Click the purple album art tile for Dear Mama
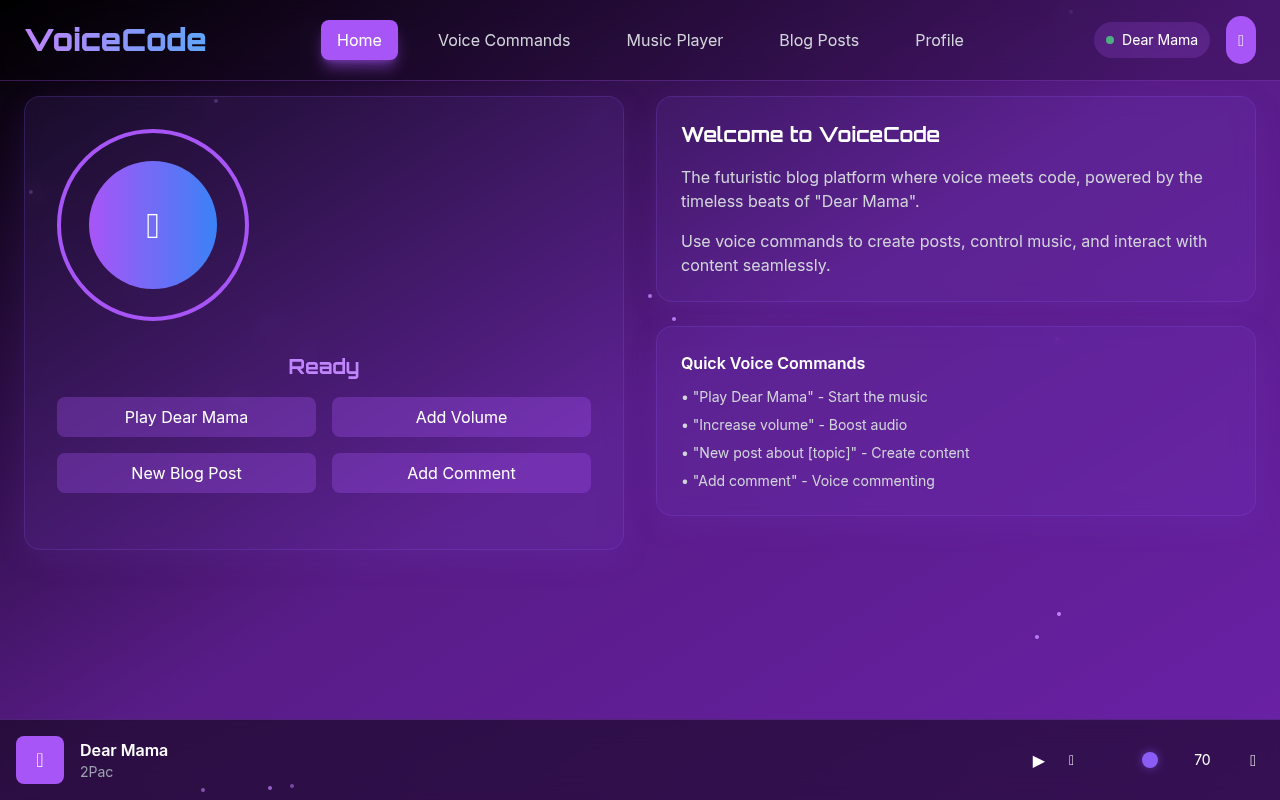The image size is (1280, 800). [x=40, y=760]
